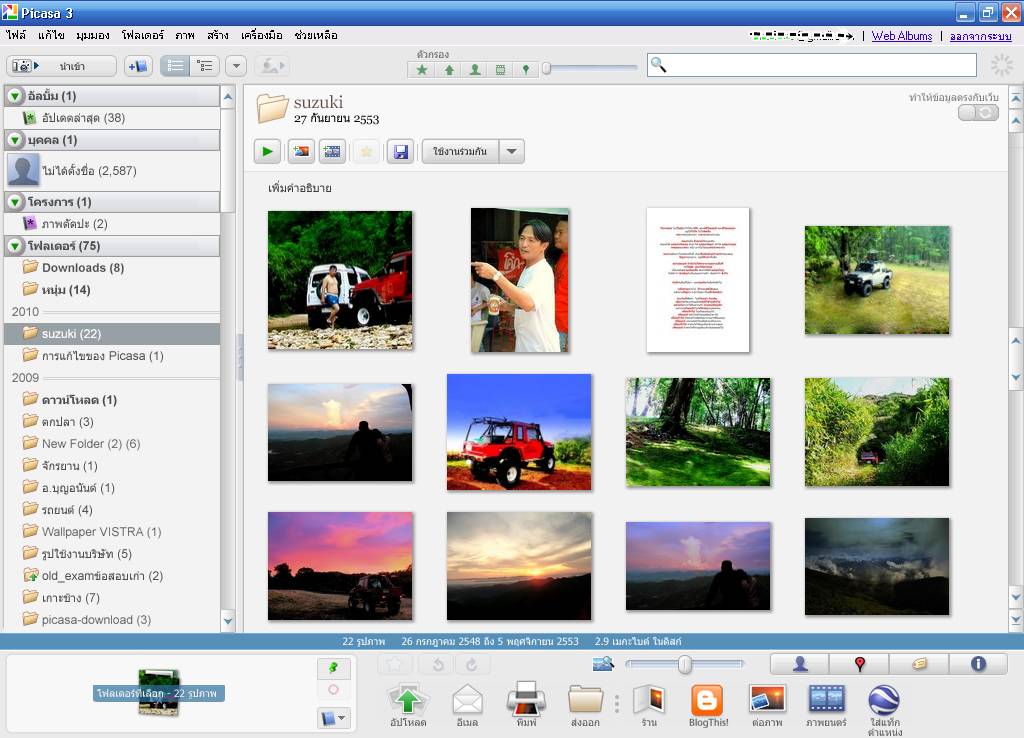Open the Tags panel button
The image size is (1024, 738).
tap(918, 664)
